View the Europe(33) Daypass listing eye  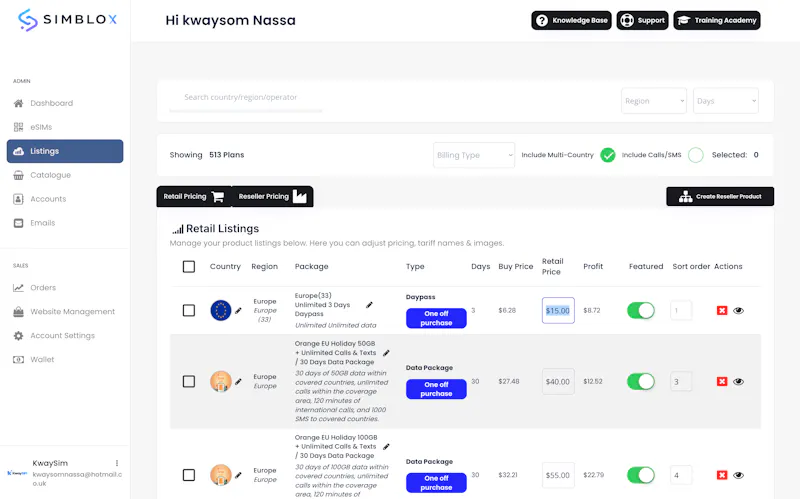pyautogui.click(x=738, y=310)
